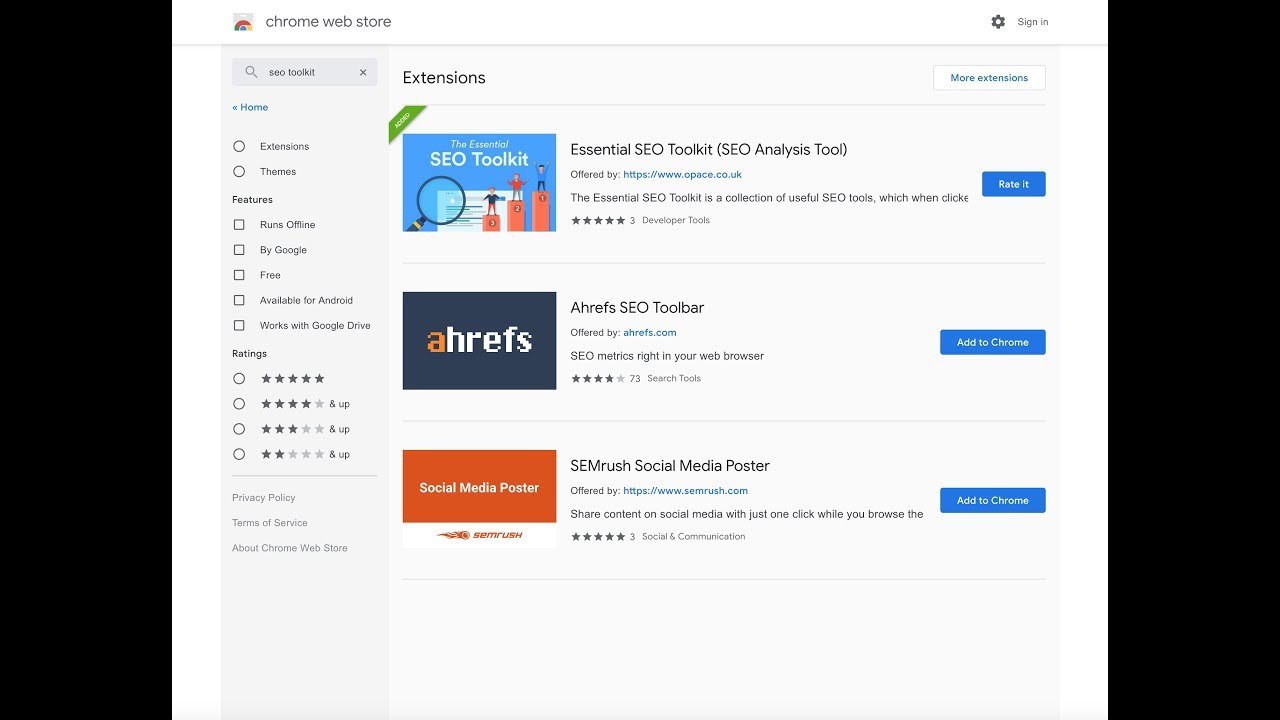Enable the Runs Offline checkbox
Screen dimensions: 1280x720
(239, 225)
